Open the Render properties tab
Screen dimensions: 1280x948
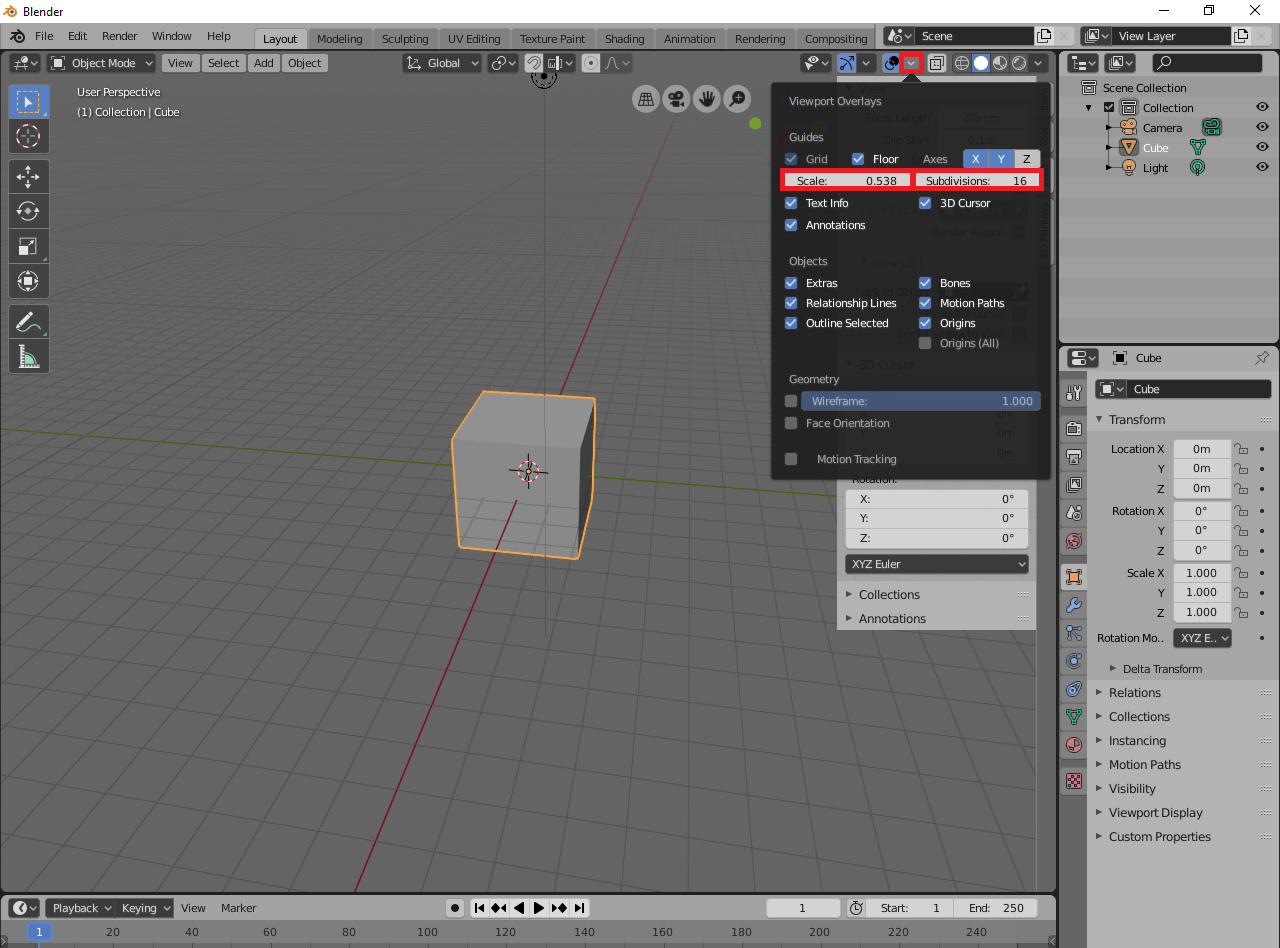(x=1074, y=428)
